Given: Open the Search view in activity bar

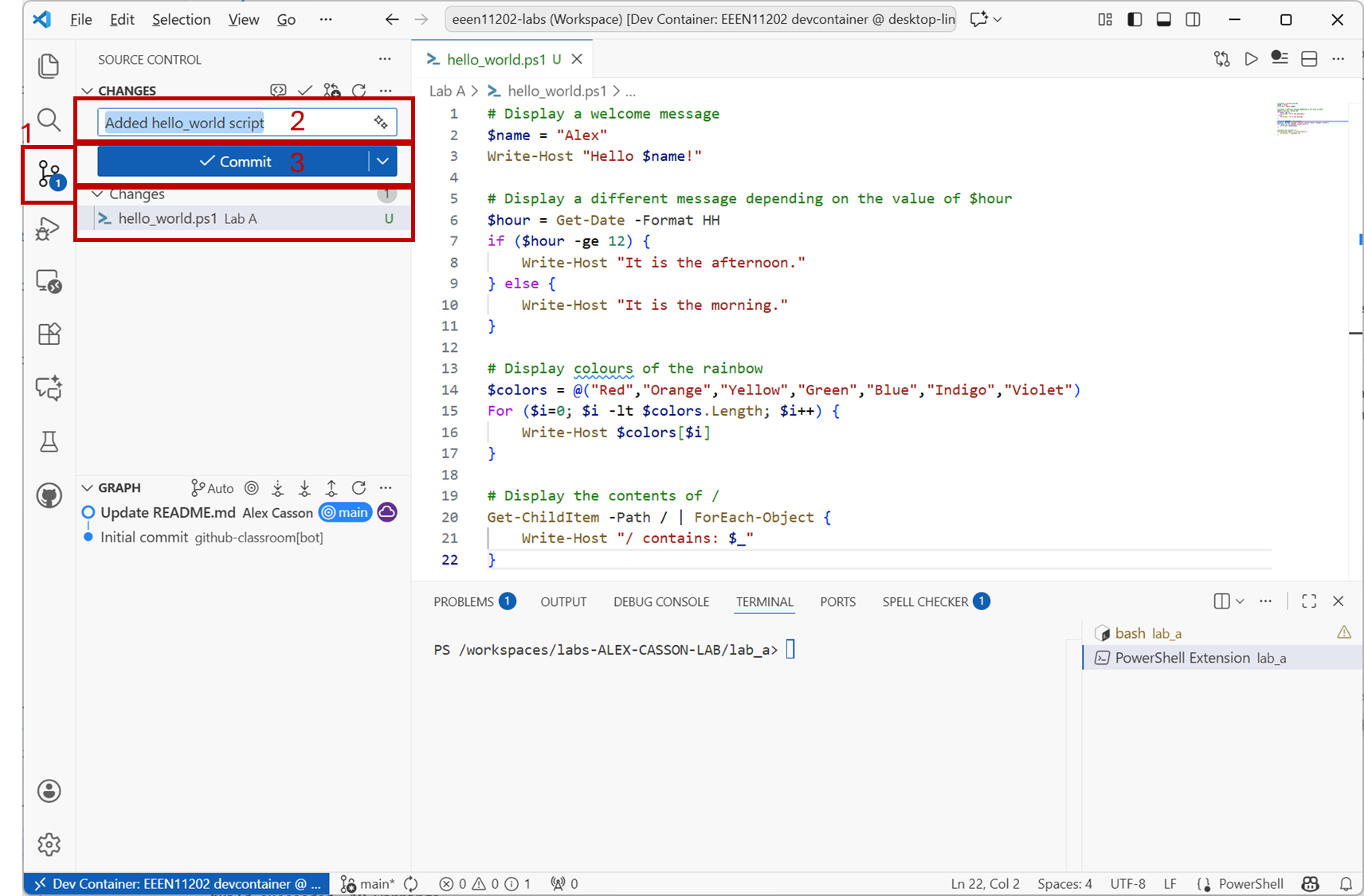Looking at the screenshot, I should click(x=49, y=119).
